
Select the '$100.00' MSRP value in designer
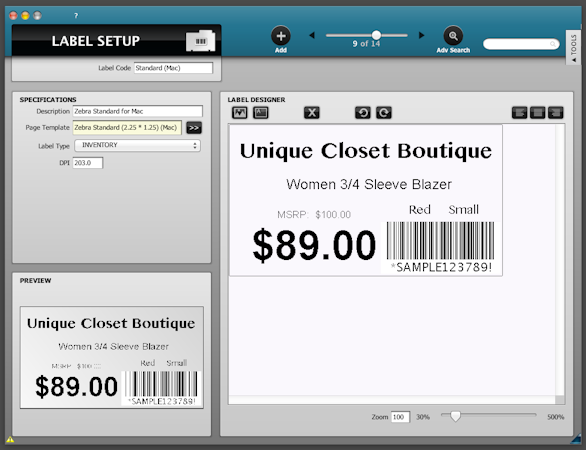click(333, 215)
